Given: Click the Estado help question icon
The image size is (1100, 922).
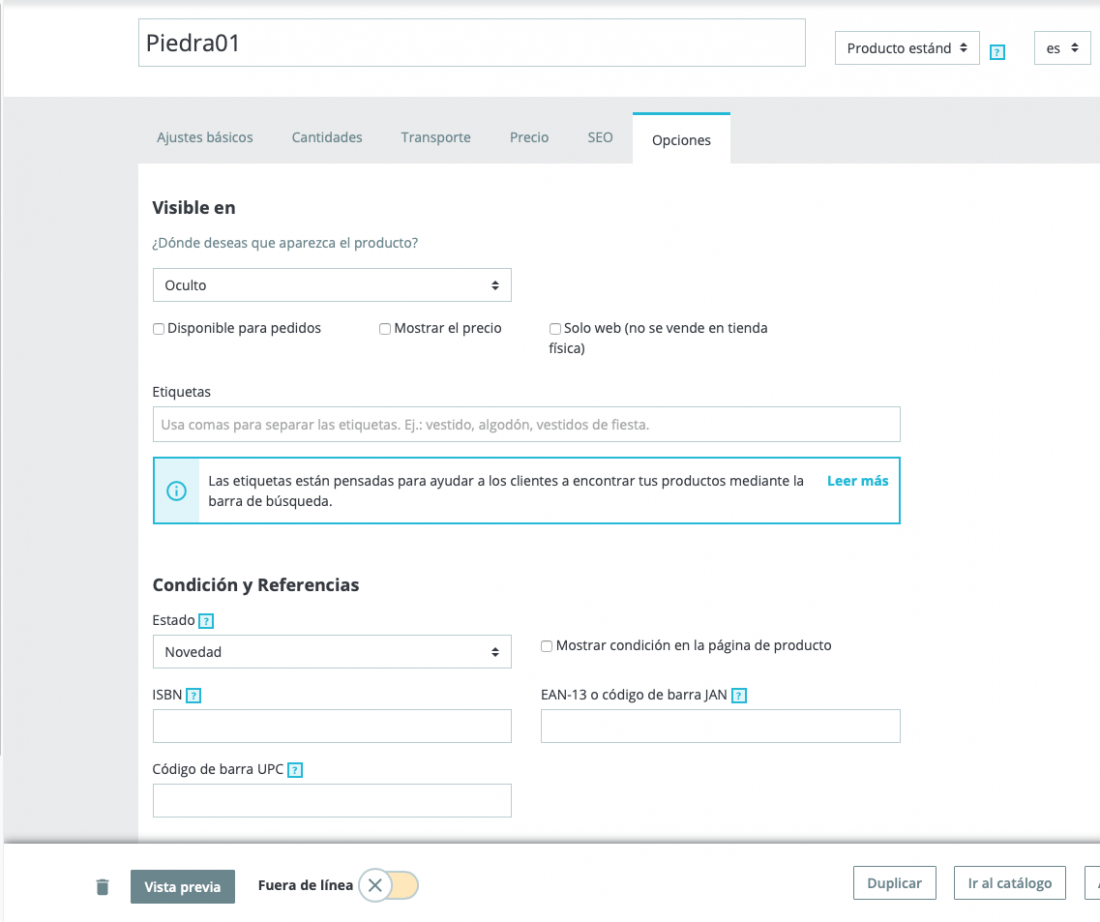Looking at the screenshot, I should coord(206,621).
